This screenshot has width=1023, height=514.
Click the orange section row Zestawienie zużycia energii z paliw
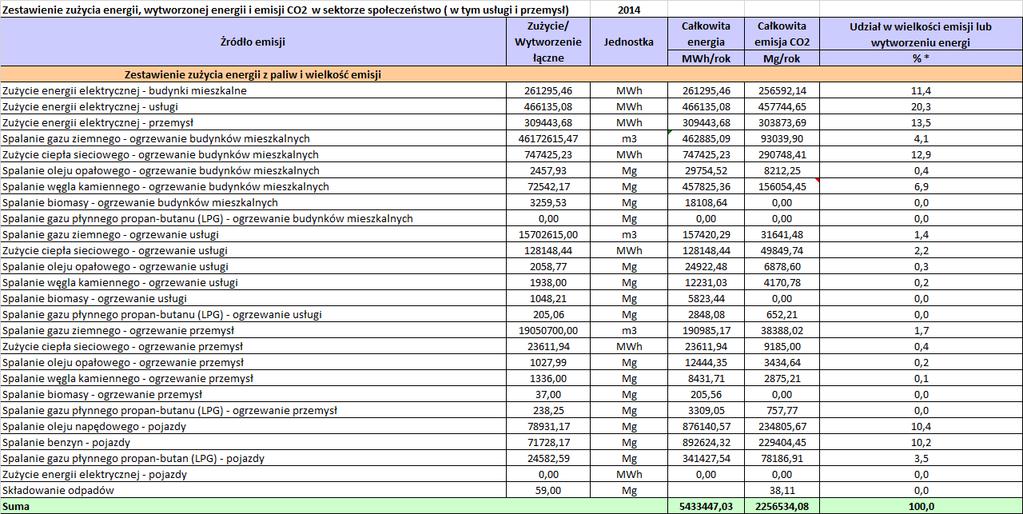click(x=512, y=74)
